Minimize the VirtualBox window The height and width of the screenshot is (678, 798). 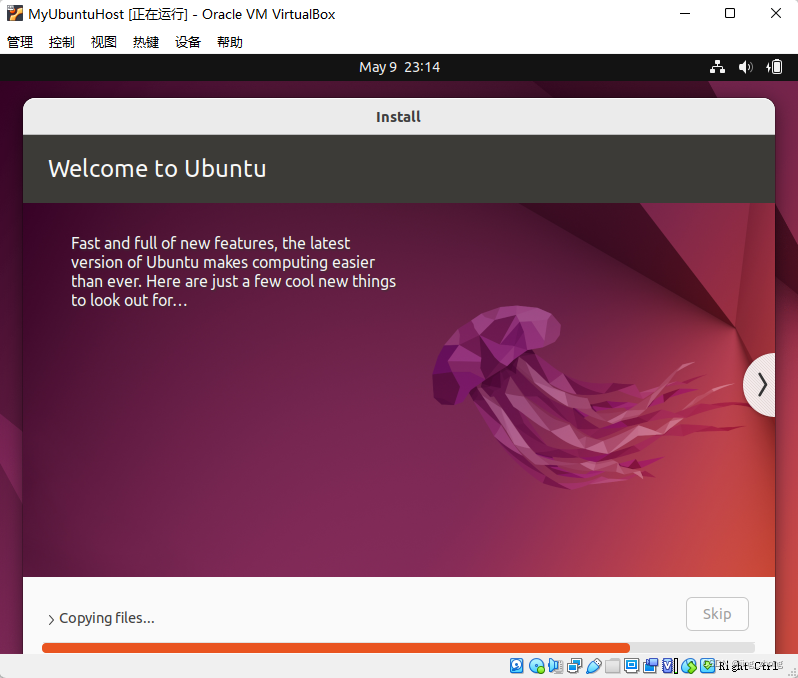(x=685, y=13)
